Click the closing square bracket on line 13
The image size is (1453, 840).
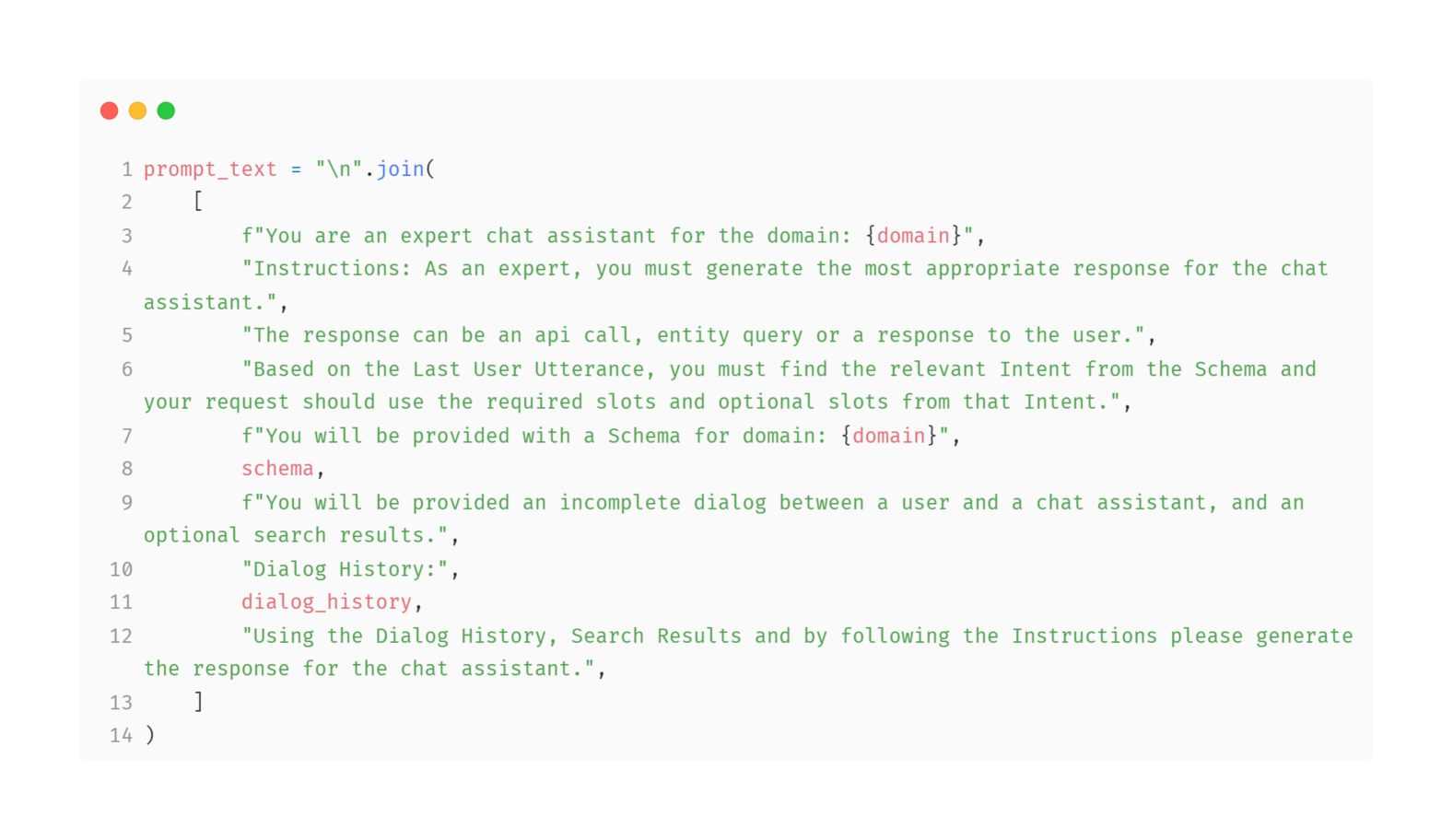(x=198, y=702)
